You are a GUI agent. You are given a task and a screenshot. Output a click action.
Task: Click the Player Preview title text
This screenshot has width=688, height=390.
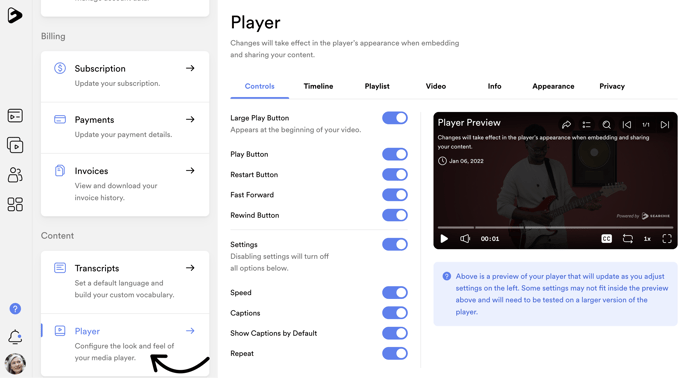469,123
